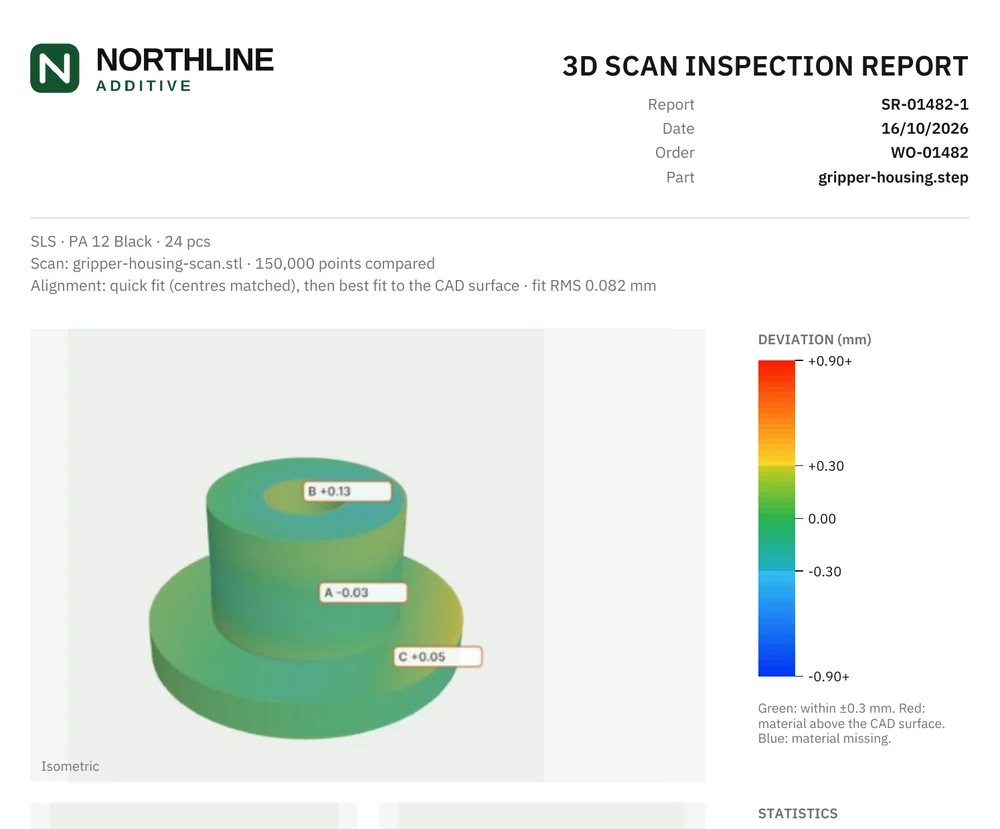Click annotation label B +0.13
This screenshot has height=829, width=1000.
[x=347, y=492]
